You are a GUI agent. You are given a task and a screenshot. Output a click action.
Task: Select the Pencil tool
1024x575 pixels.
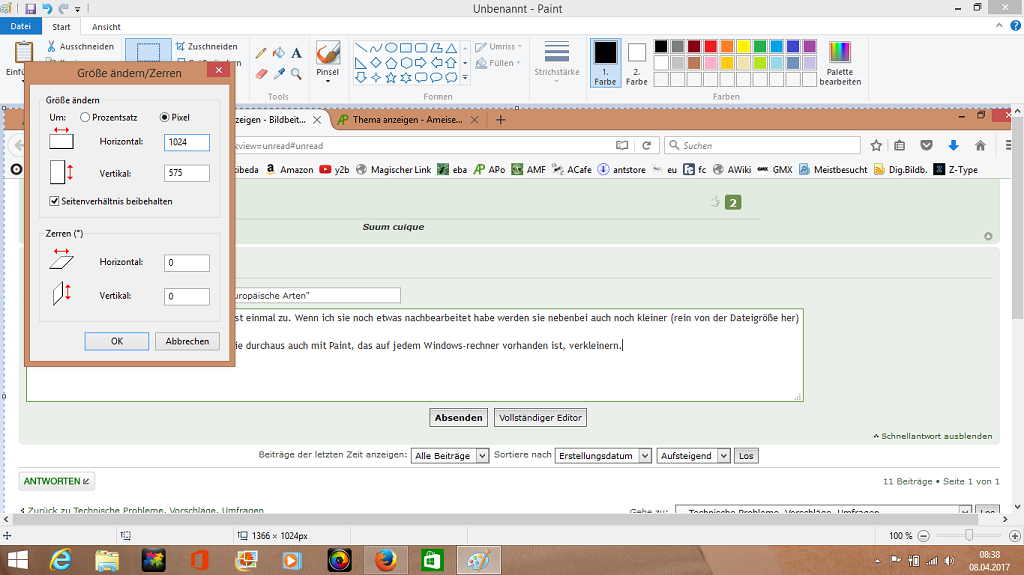261,53
